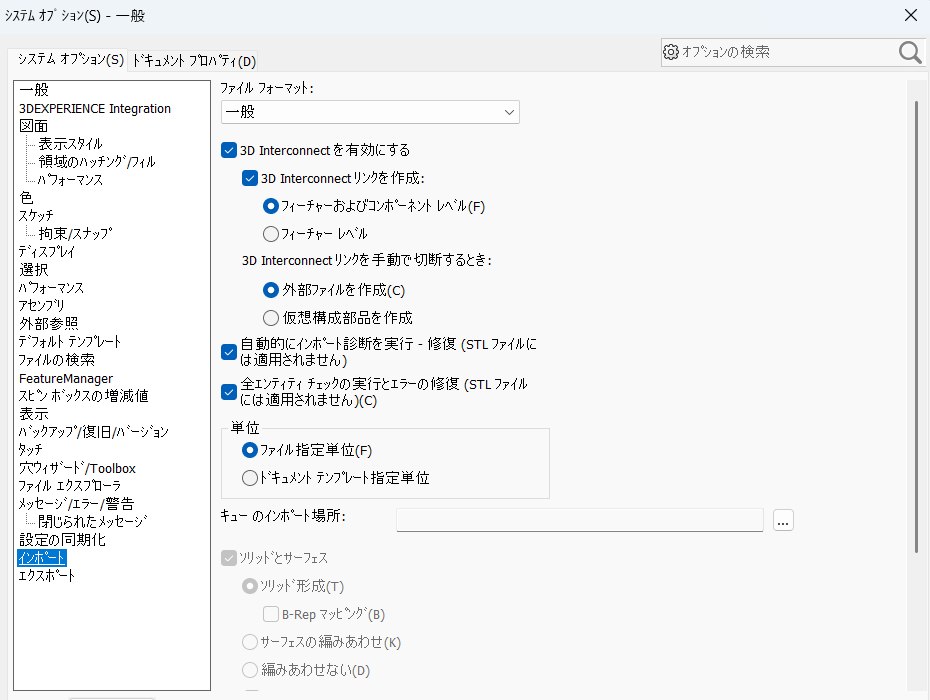Select 選択 in options tree

coord(34,270)
